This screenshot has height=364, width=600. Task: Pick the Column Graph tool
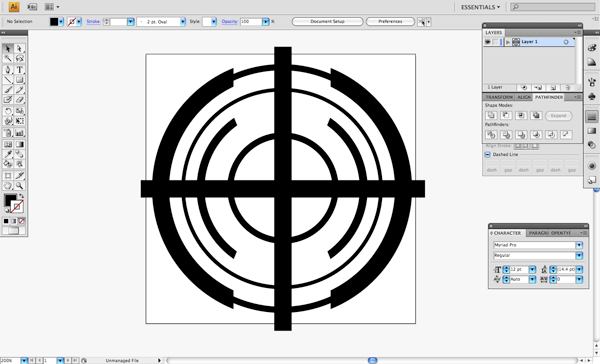(20, 133)
